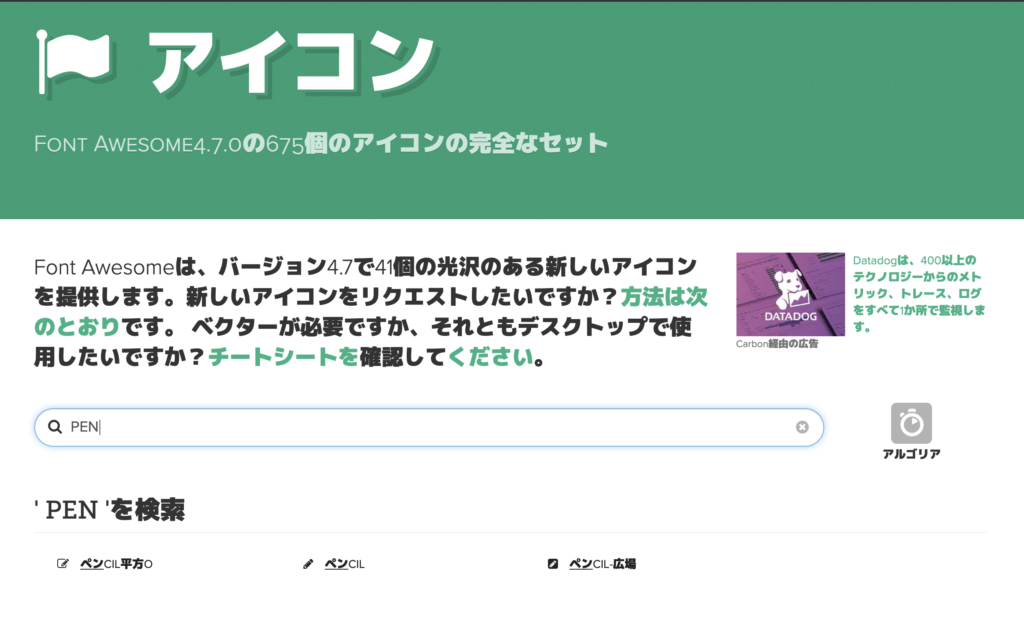1024x624 pixels.
Task: Click the アルゴリア label
Action: tap(911, 454)
